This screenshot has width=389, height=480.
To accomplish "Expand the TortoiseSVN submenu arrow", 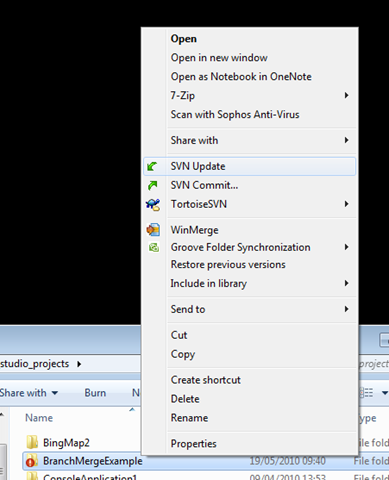I will pyautogui.click(x=347, y=204).
